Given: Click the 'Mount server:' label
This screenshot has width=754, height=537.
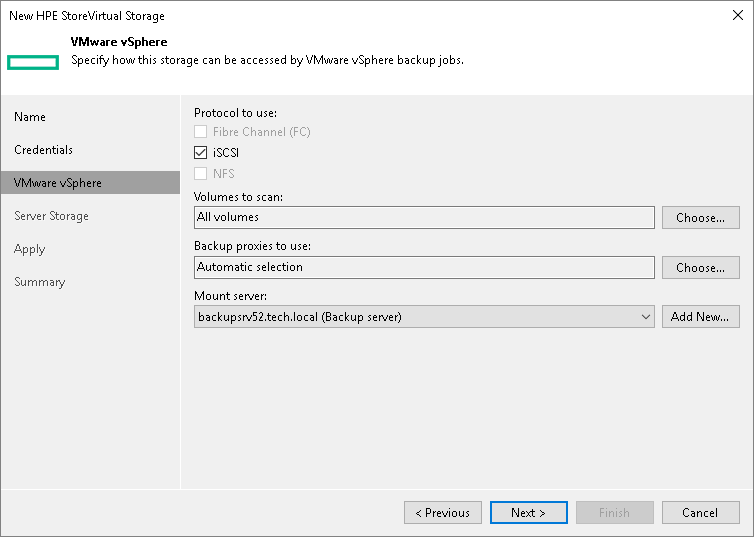Looking at the screenshot, I should pyautogui.click(x=230, y=296).
